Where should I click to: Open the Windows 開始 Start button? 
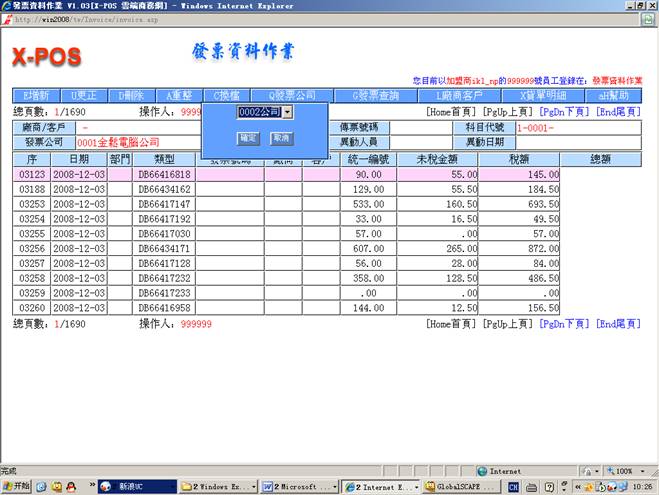tap(17, 486)
